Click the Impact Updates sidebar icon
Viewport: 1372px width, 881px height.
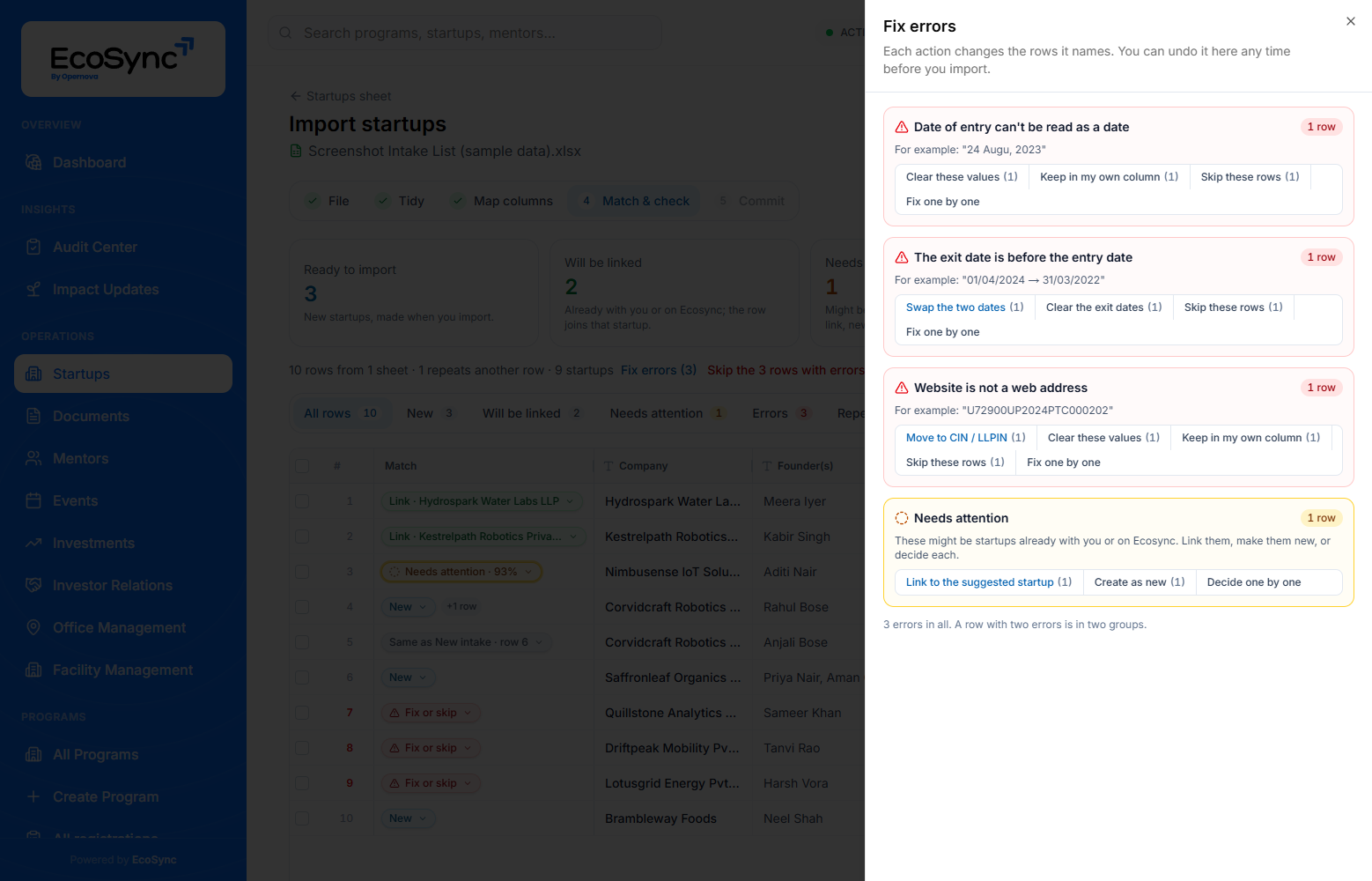[x=33, y=289]
